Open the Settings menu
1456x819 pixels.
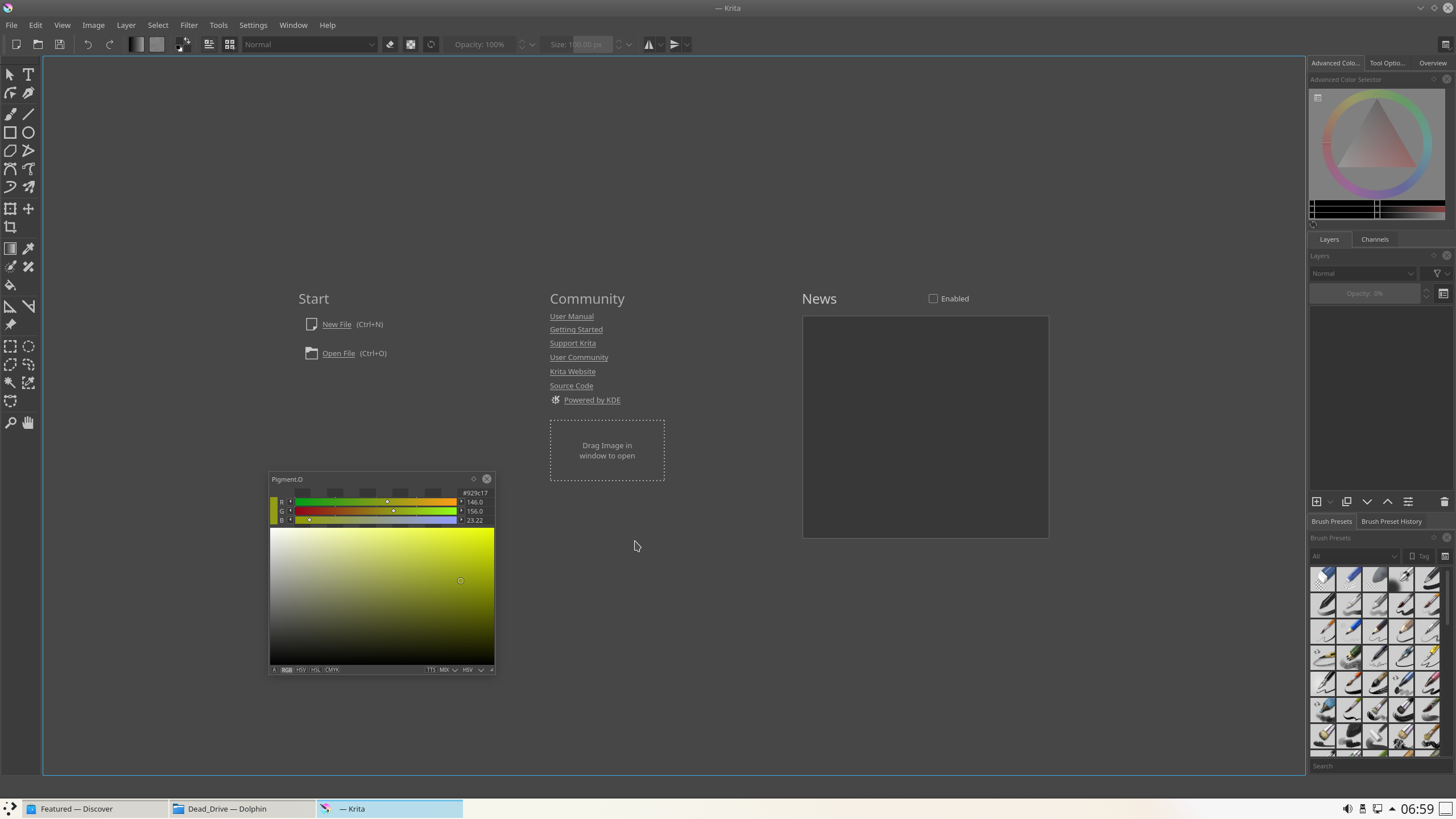point(253,25)
